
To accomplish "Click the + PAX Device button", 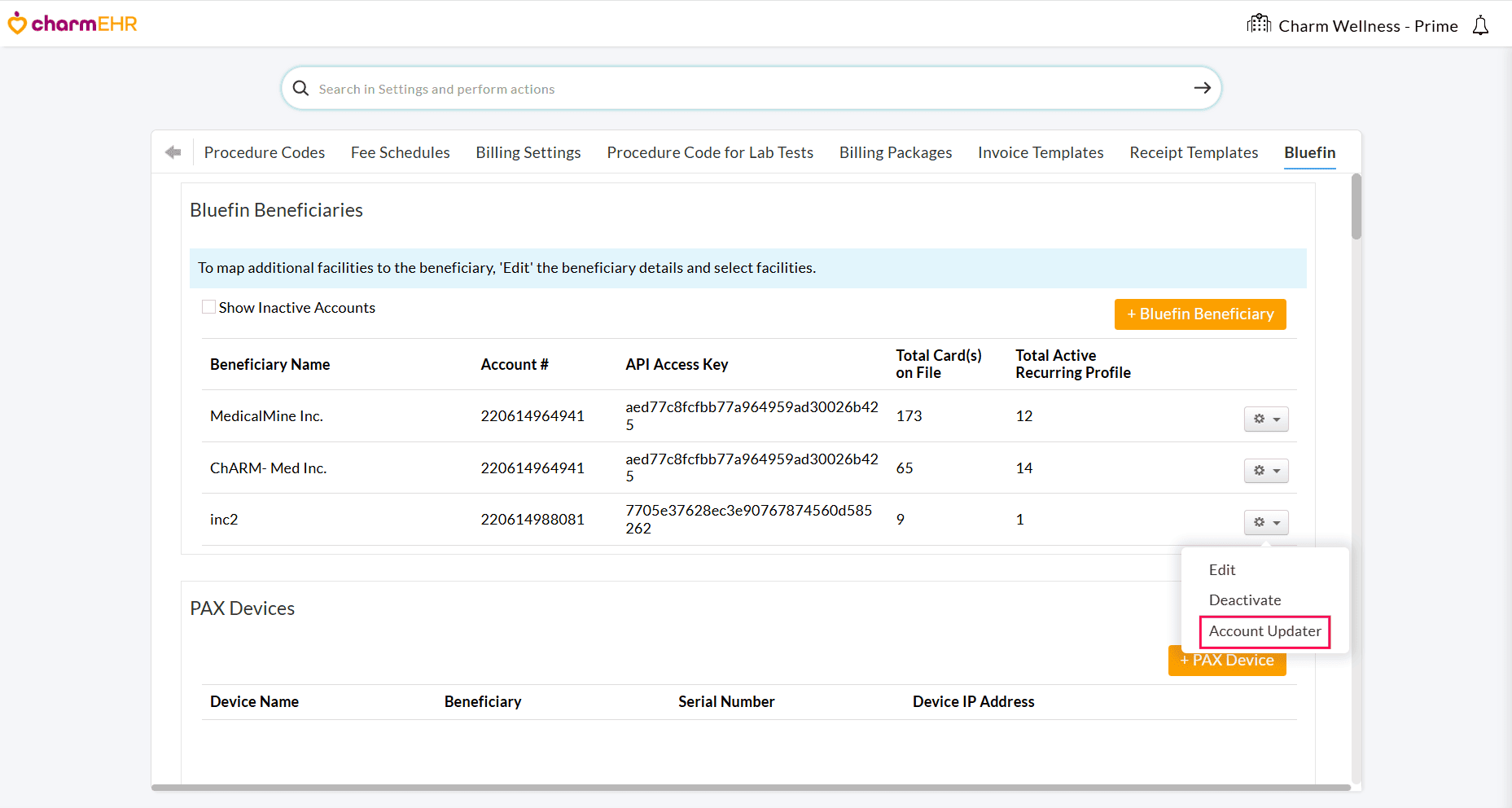I will coord(1227,661).
